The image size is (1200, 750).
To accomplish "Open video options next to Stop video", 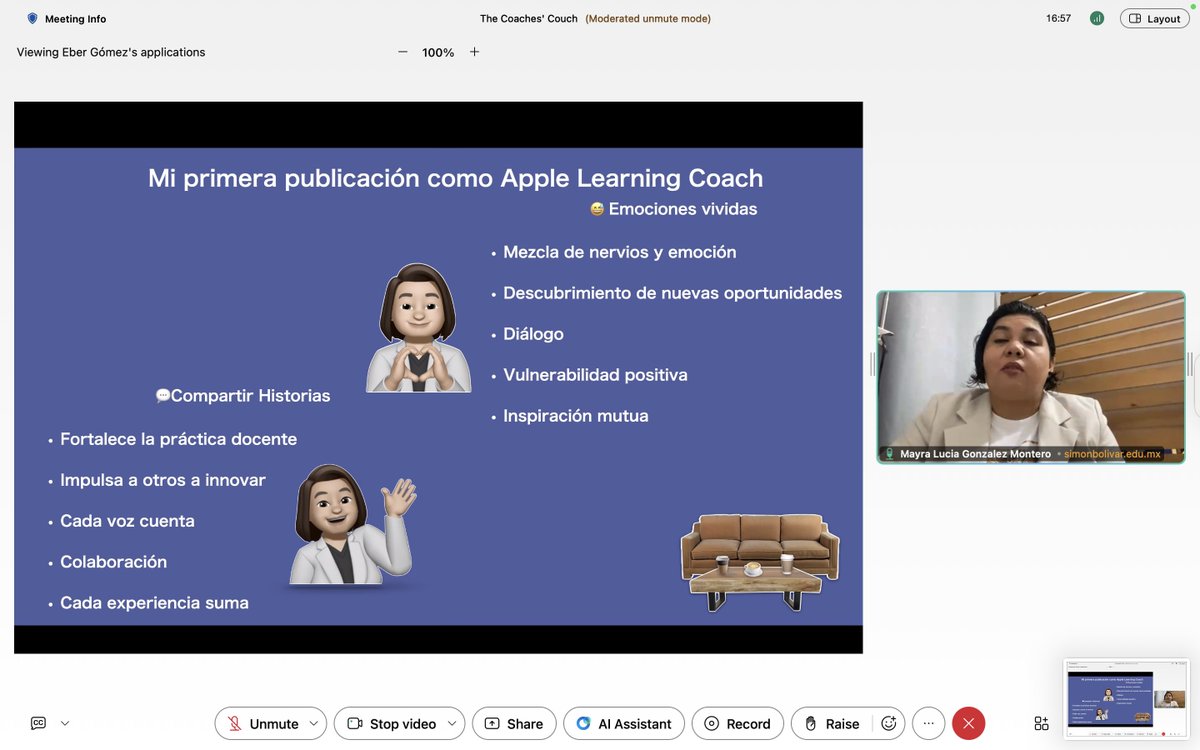I will (x=453, y=723).
